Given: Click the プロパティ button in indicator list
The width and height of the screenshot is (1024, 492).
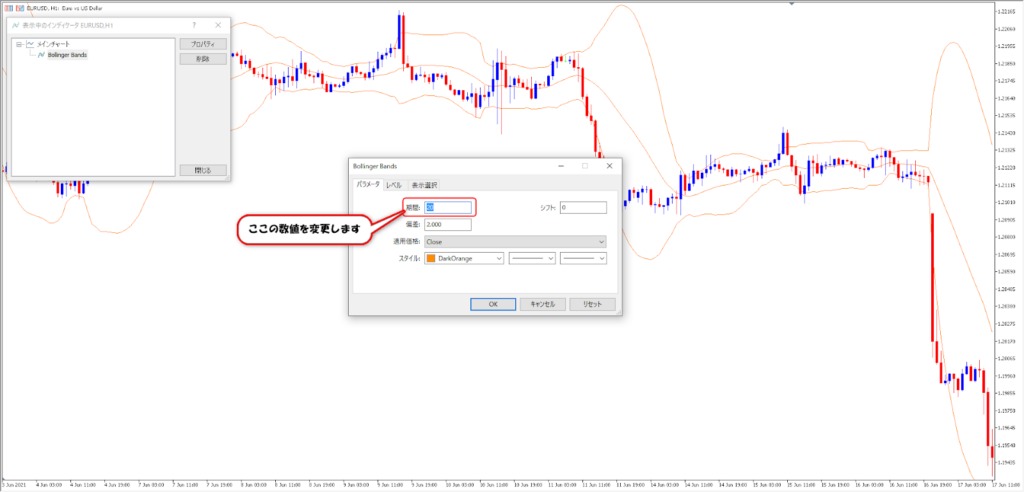Looking at the screenshot, I should (x=203, y=44).
